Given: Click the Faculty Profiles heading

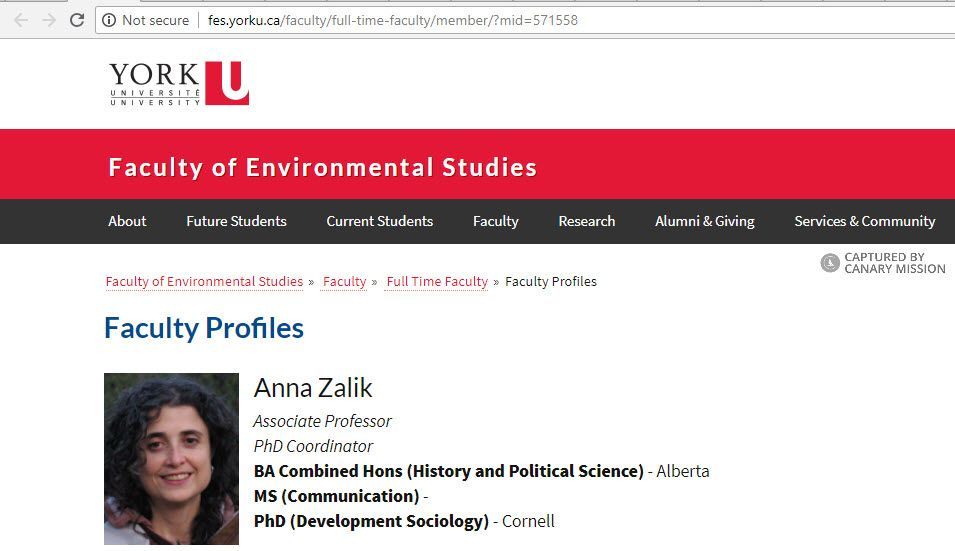Looking at the screenshot, I should 204,328.
